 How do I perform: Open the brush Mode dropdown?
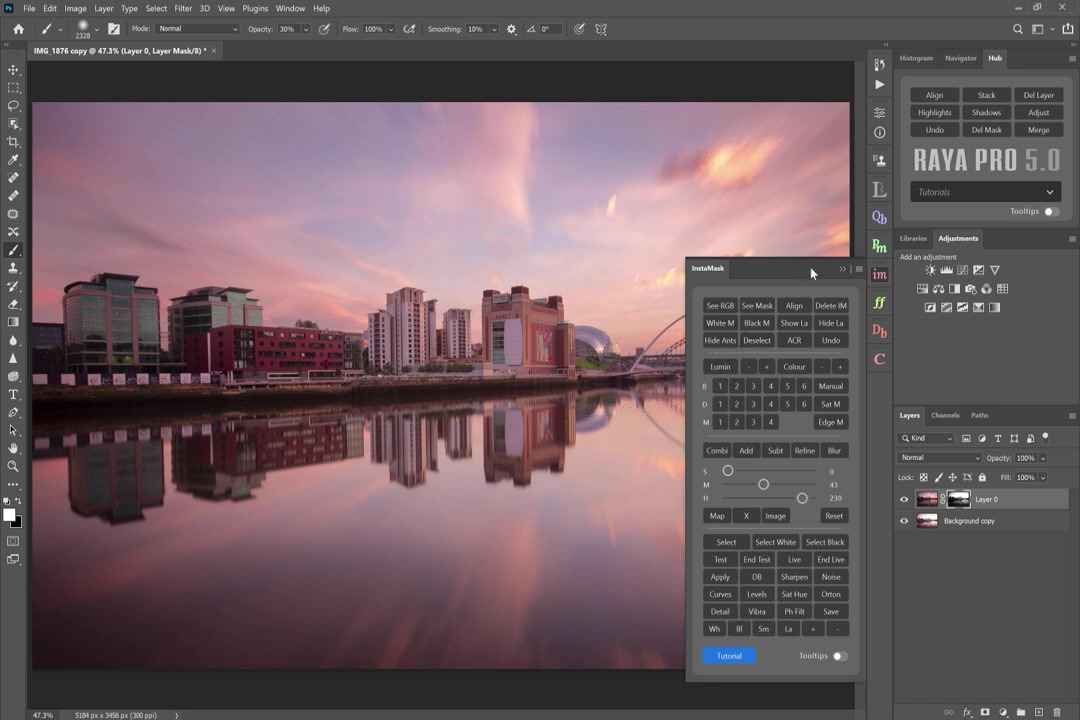(x=198, y=29)
